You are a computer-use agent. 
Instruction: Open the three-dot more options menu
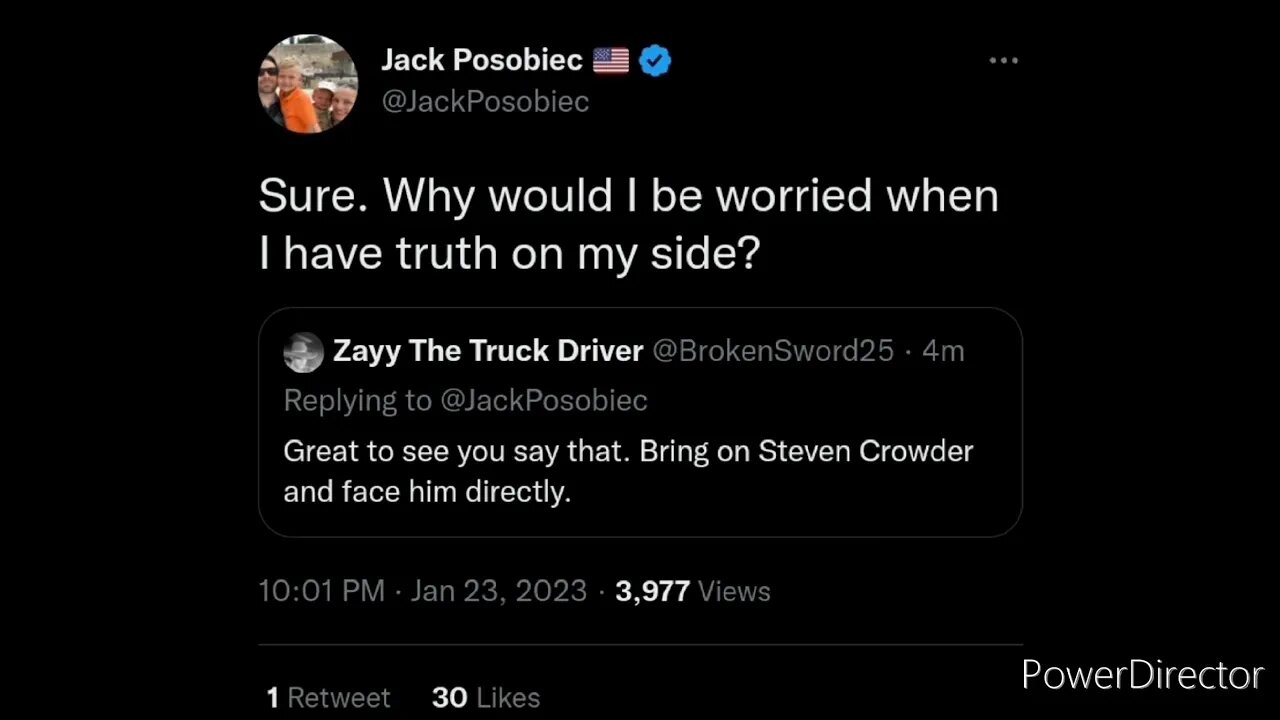click(x=1003, y=61)
